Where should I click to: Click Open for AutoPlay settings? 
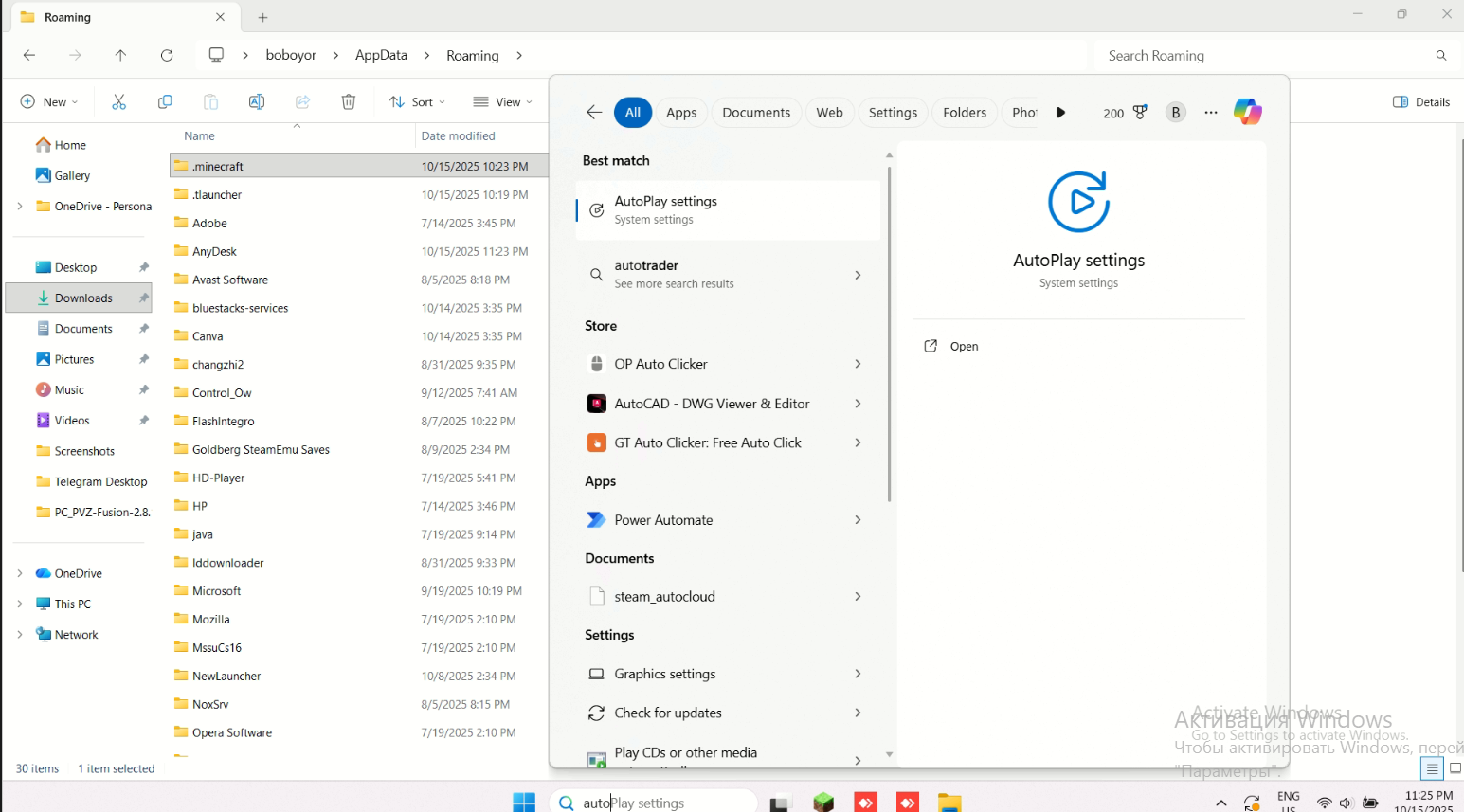(x=964, y=347)
